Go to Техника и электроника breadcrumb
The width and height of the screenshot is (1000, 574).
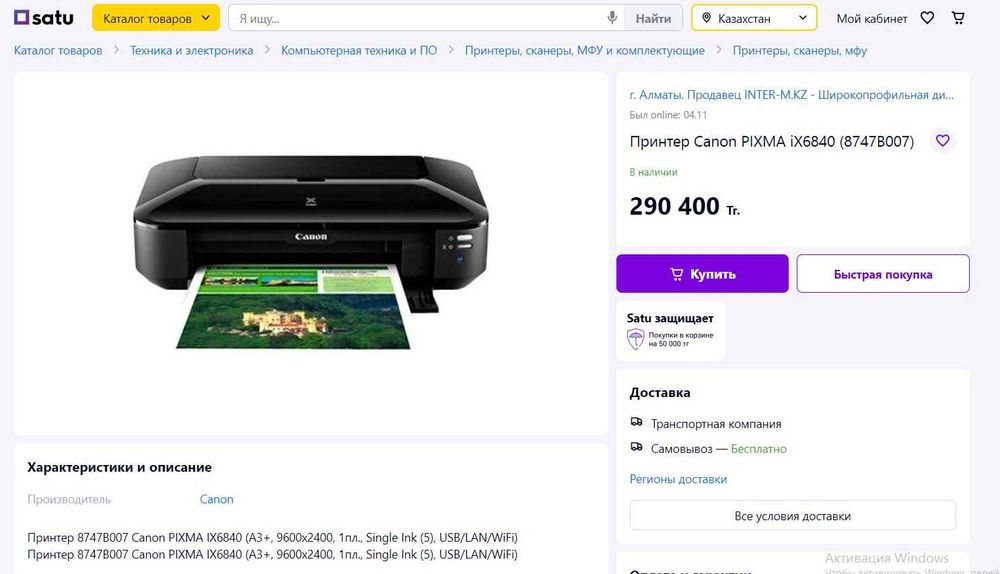click(191, 50)
